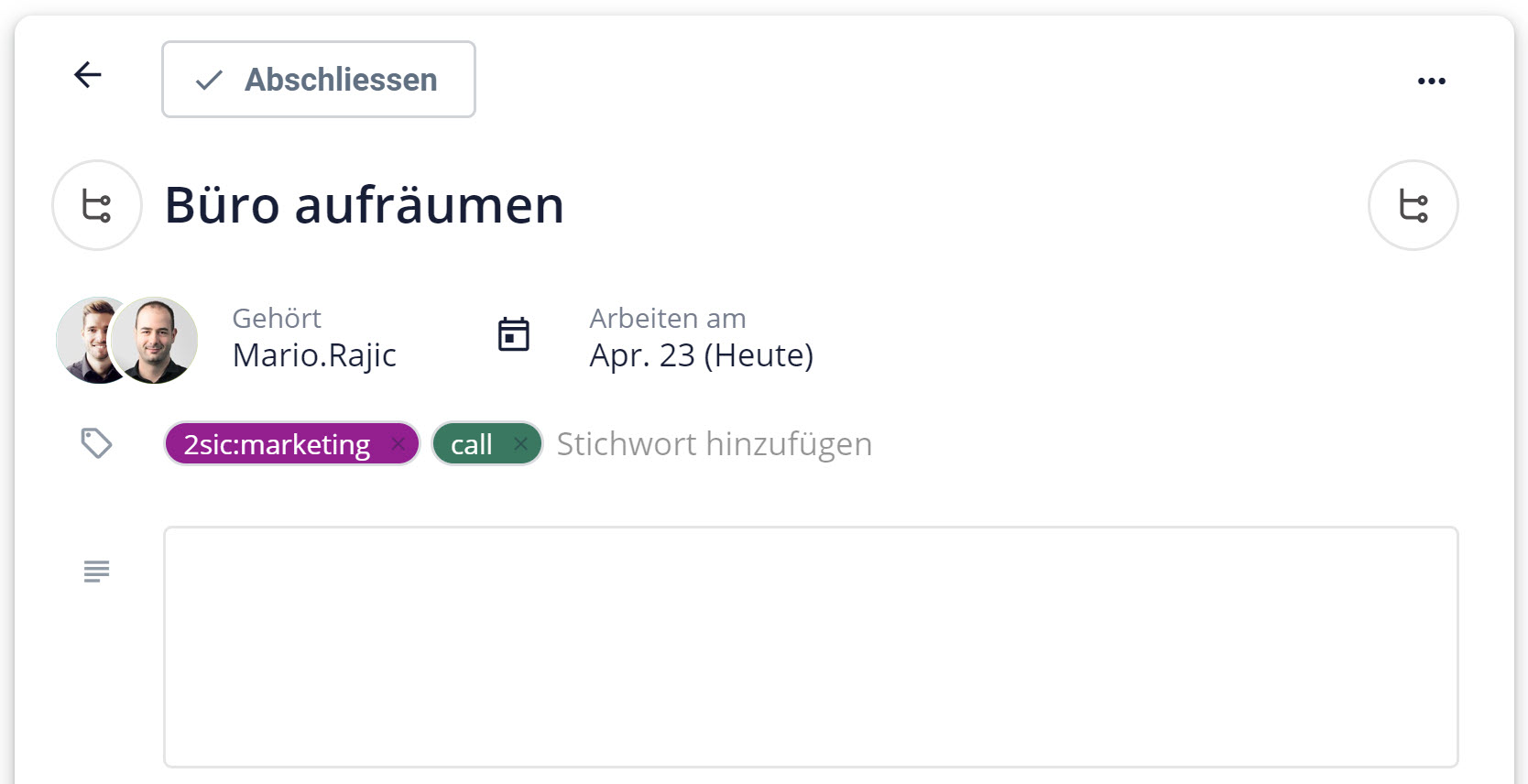Click the calendar icon next to Arbeiten am
This screenshot has width=1528, height=784.
click(x=514, y=334)
